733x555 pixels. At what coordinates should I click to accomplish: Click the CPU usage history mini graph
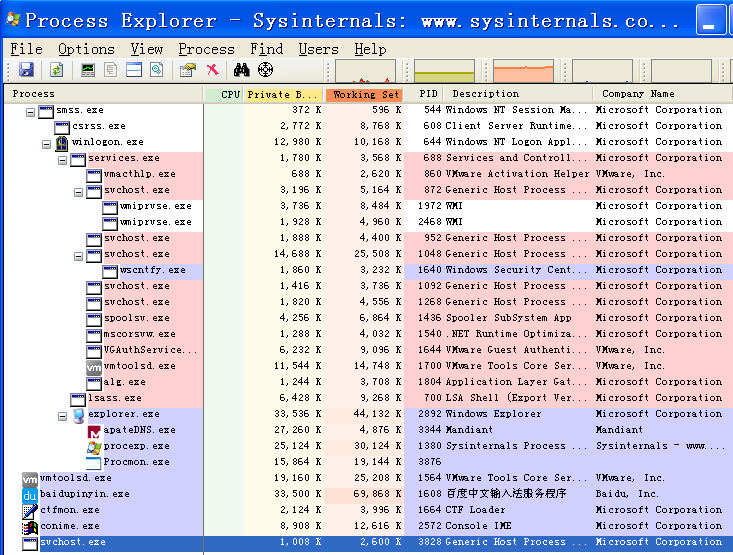[366, 71]
